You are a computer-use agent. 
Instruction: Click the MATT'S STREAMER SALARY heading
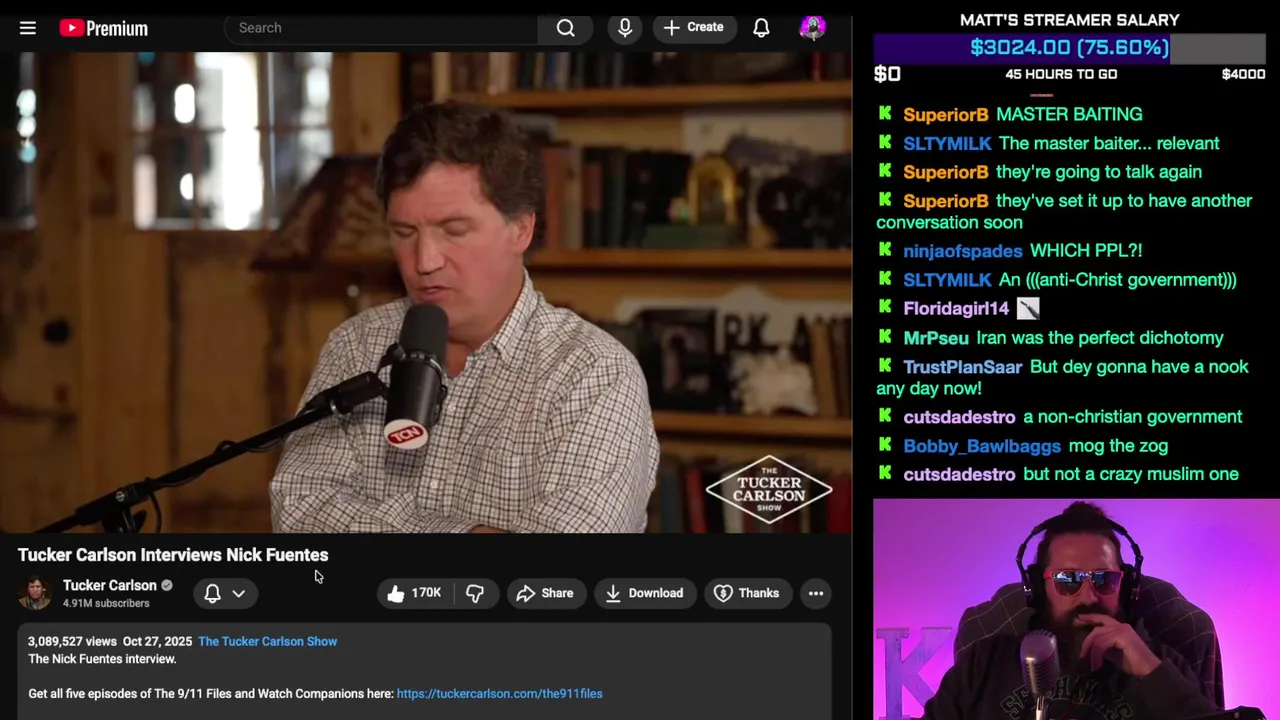point(1069,20)
